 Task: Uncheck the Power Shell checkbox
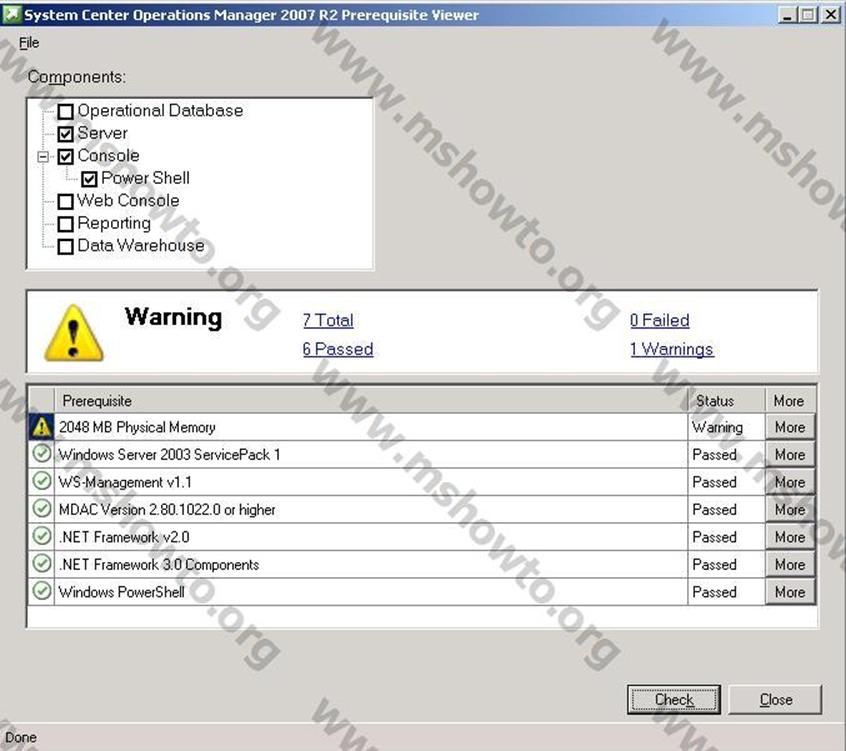(x=89, y=179)
